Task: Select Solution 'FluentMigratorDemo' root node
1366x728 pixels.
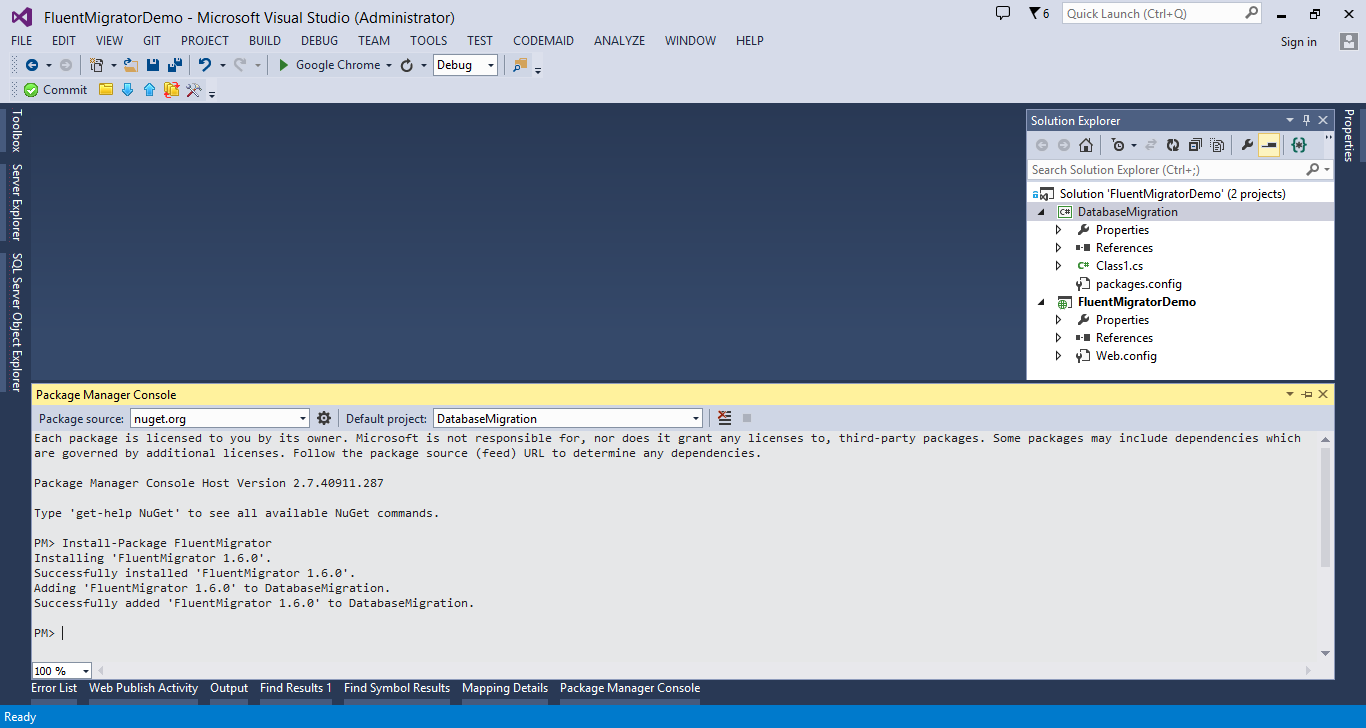Action: click(x=1172, y=194)
